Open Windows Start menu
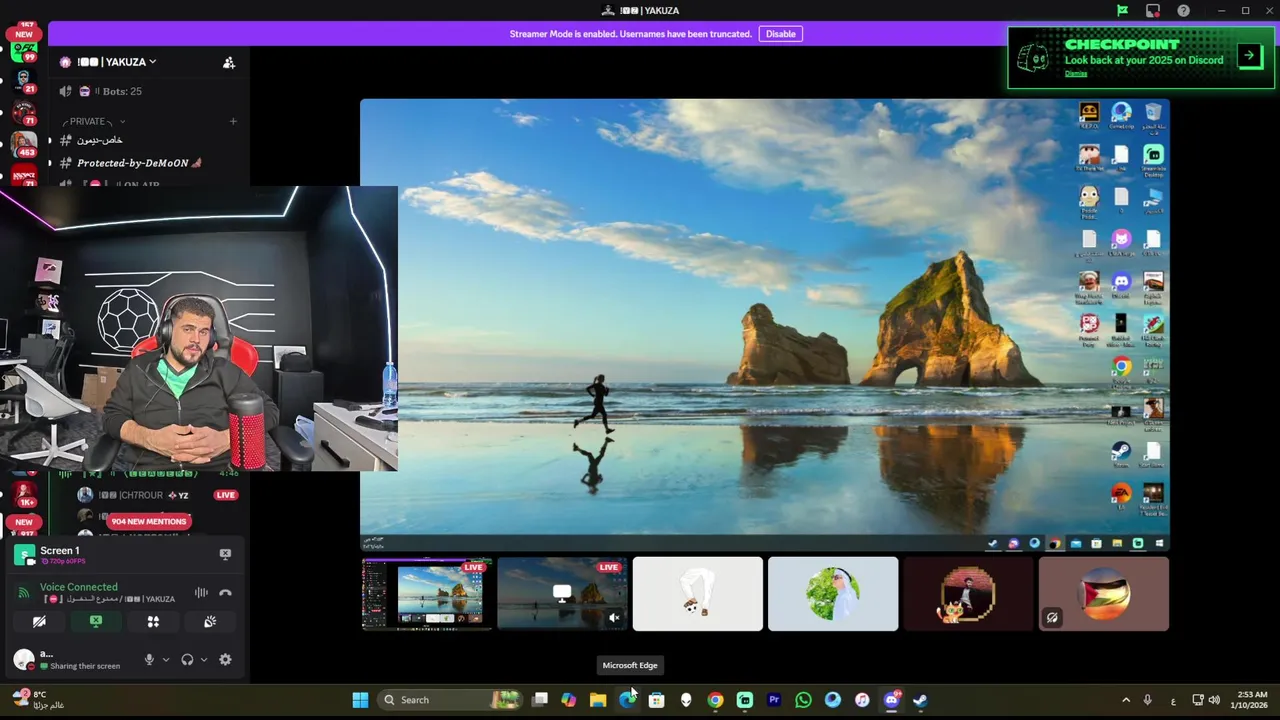The image size is (1280, 720). click(x=360, y=700)
